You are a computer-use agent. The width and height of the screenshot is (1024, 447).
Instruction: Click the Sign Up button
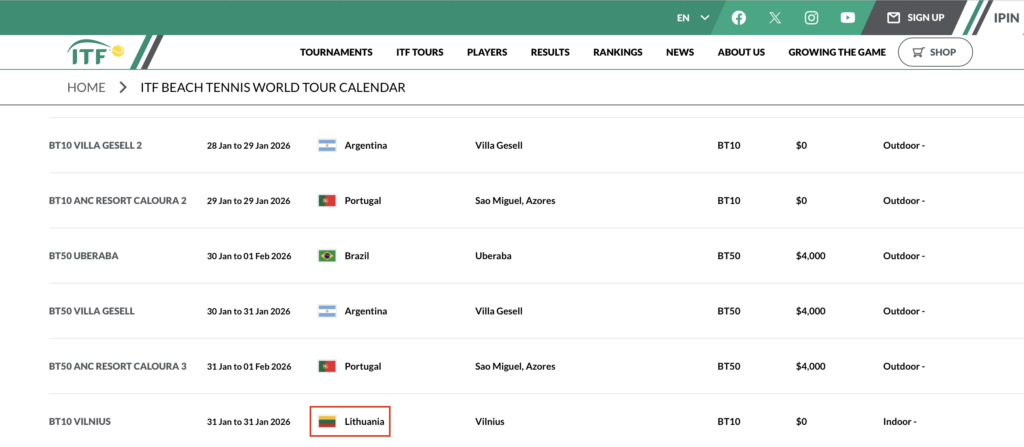click(x=915, y=17)
